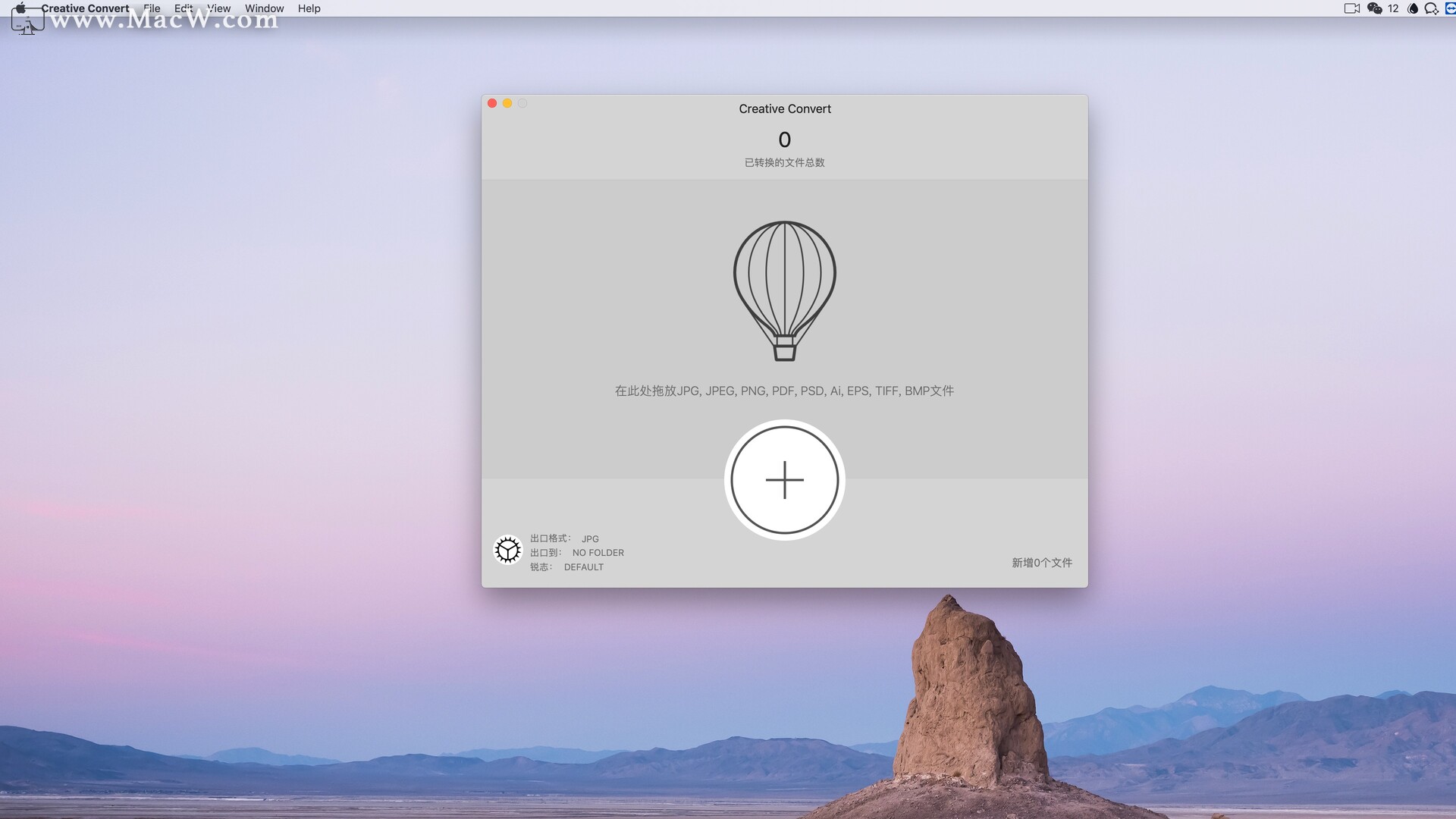Minimize the Creative Convert window
Screen dimensions: 1456x819
pos(507,103)
